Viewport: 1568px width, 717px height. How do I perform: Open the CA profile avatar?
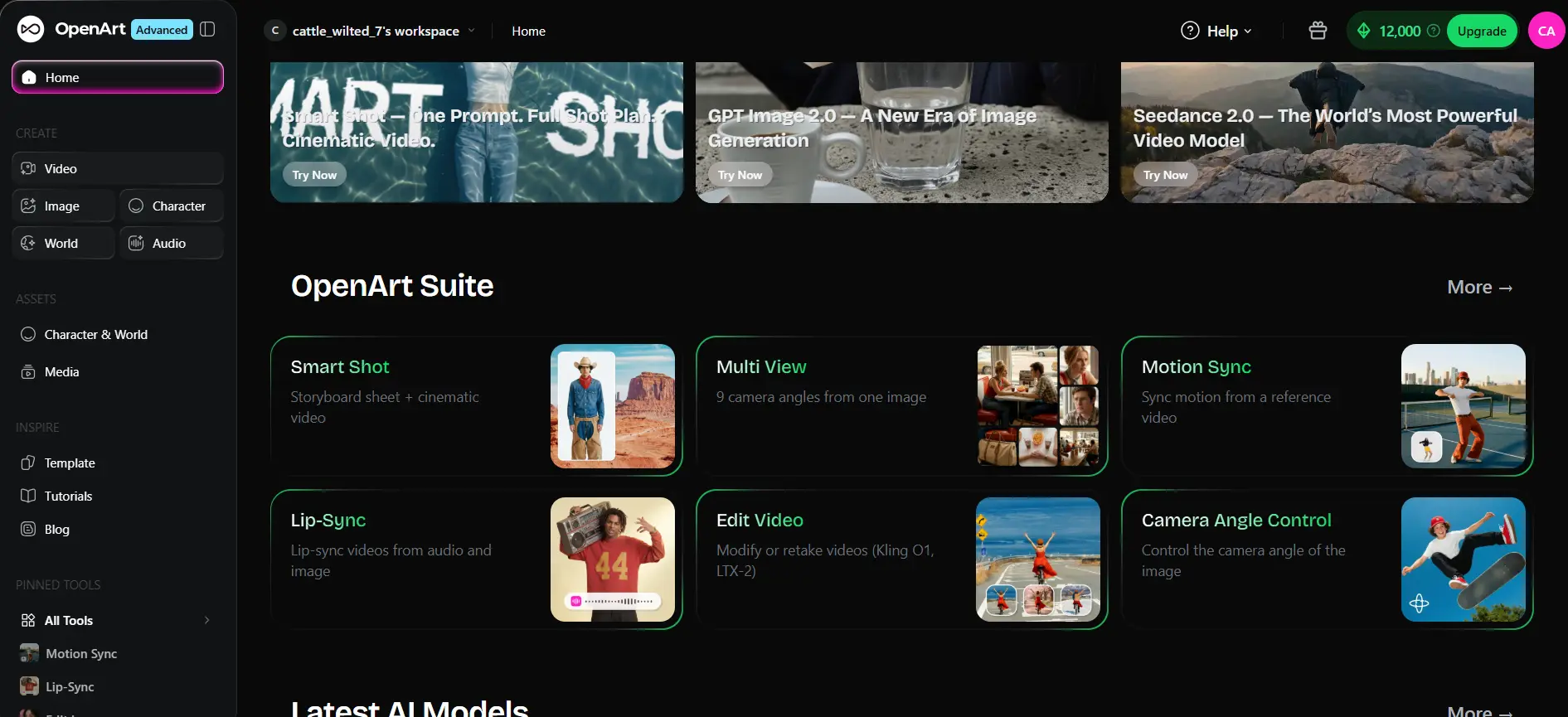coord(1546,31)
